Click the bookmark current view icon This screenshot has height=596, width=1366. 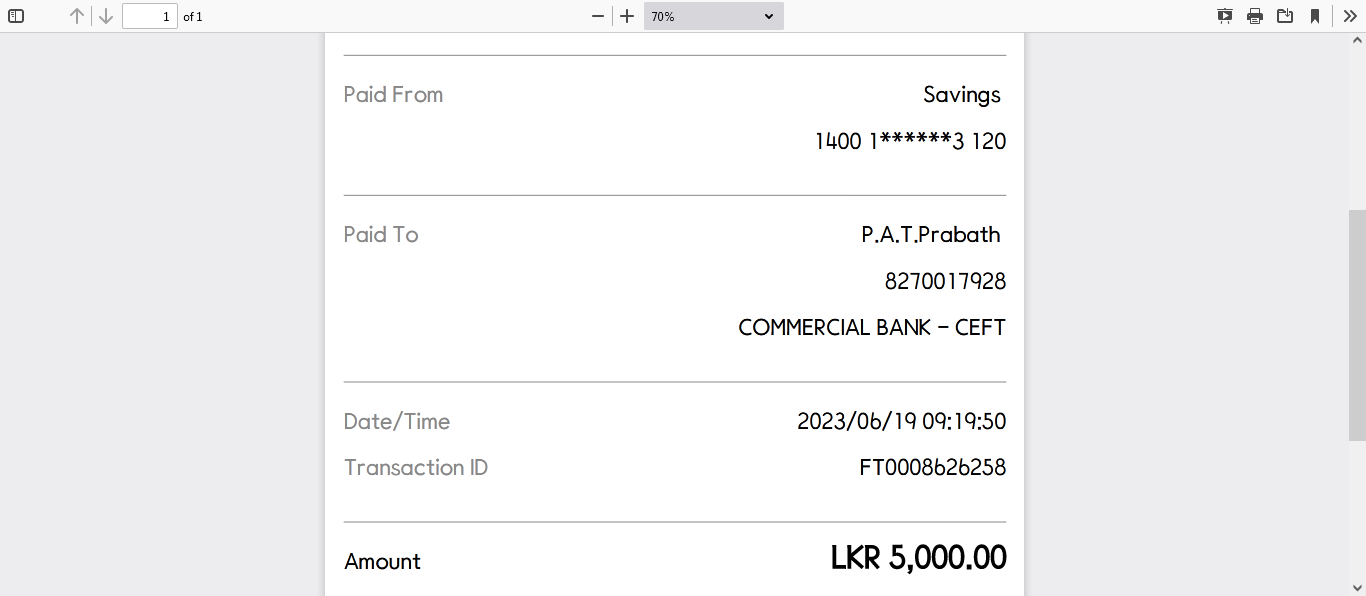1315,16
